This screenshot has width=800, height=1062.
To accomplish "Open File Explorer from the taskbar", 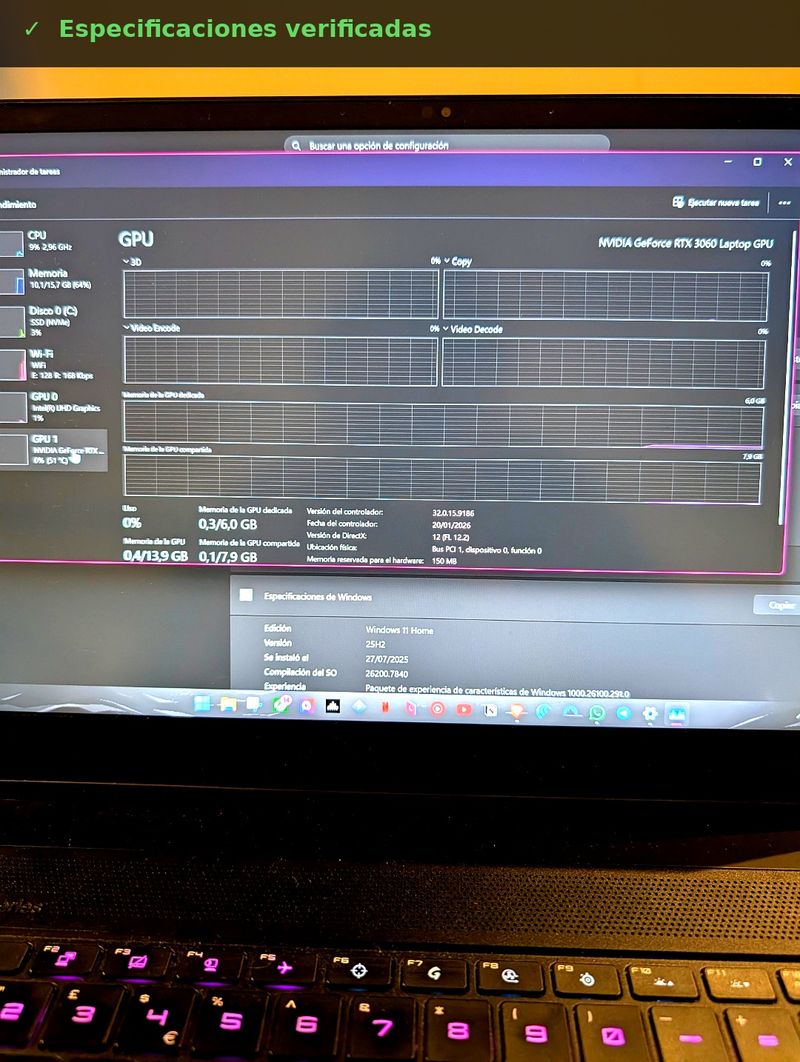I will tap(228, 704).
